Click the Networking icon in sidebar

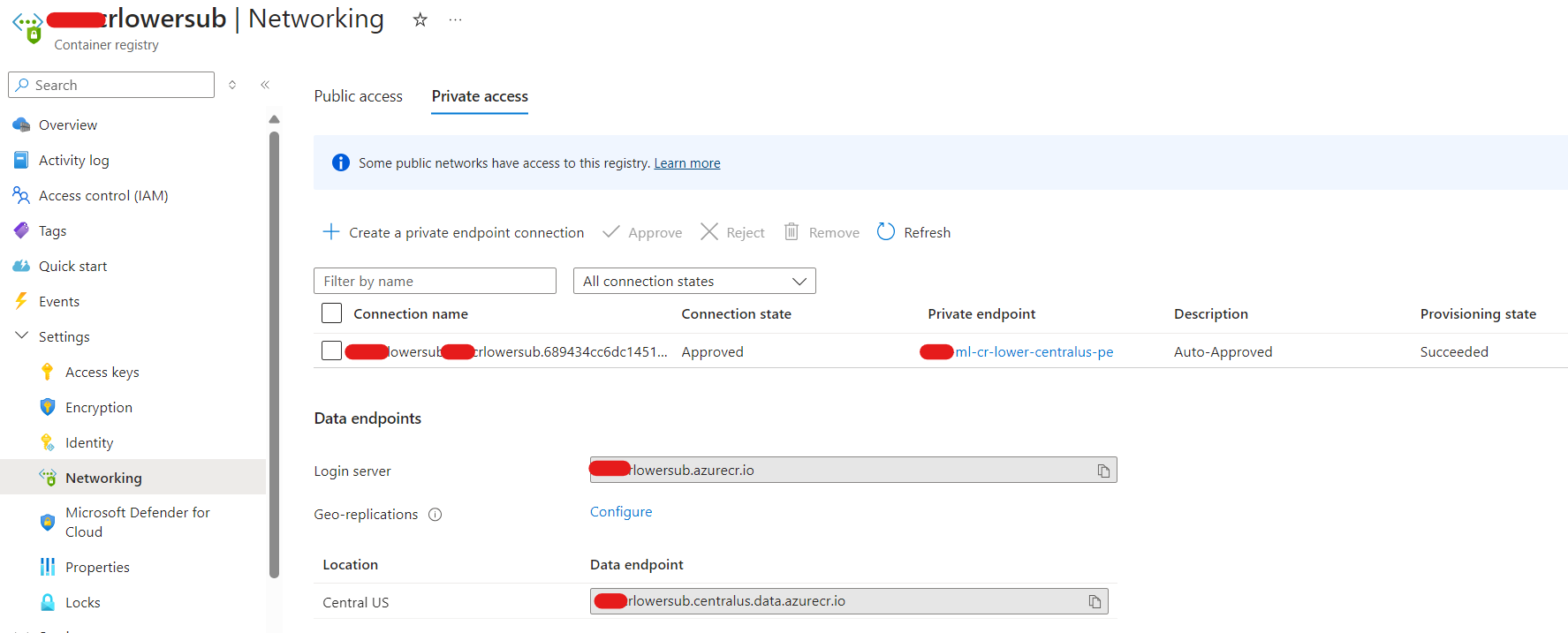(48, 478)
